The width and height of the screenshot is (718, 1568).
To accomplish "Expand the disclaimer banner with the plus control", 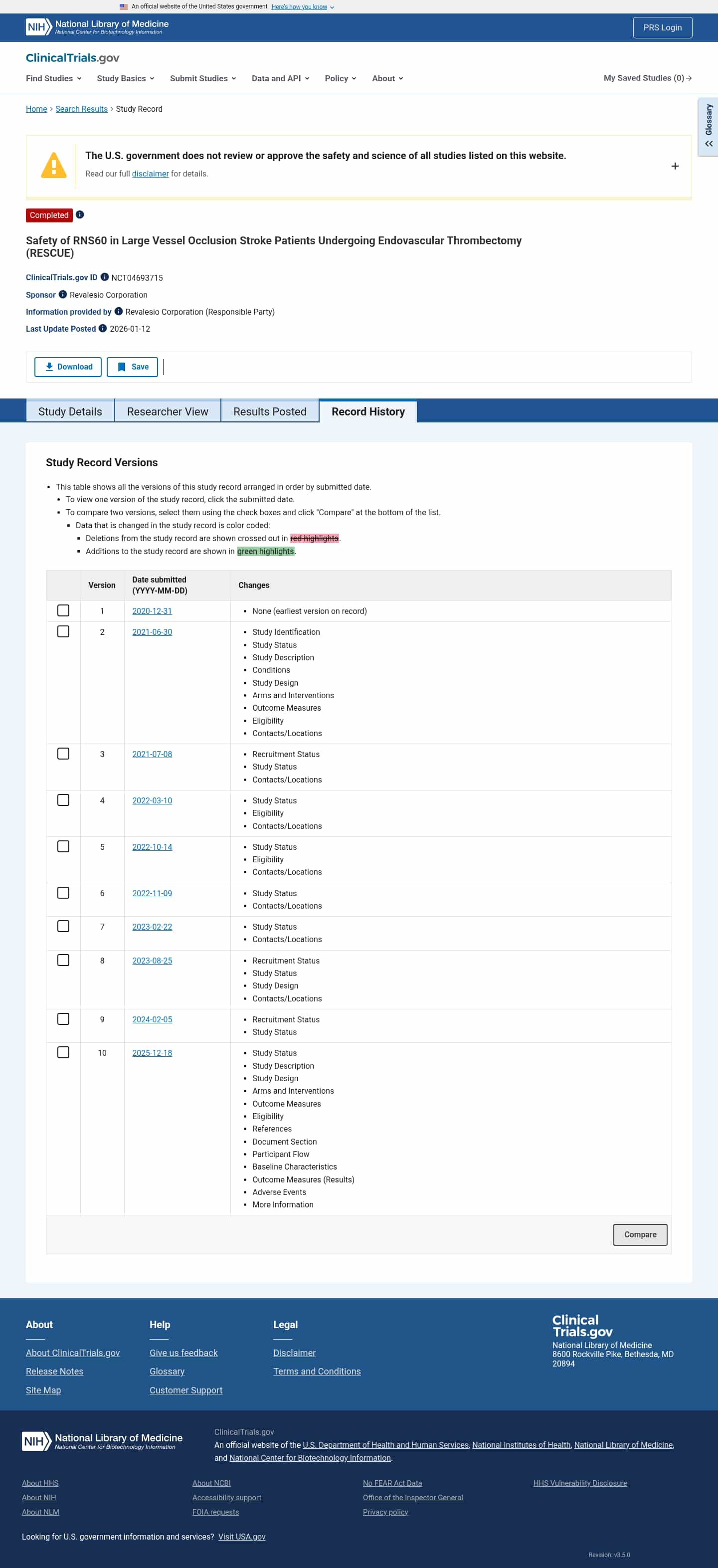I will pos(675,166).
